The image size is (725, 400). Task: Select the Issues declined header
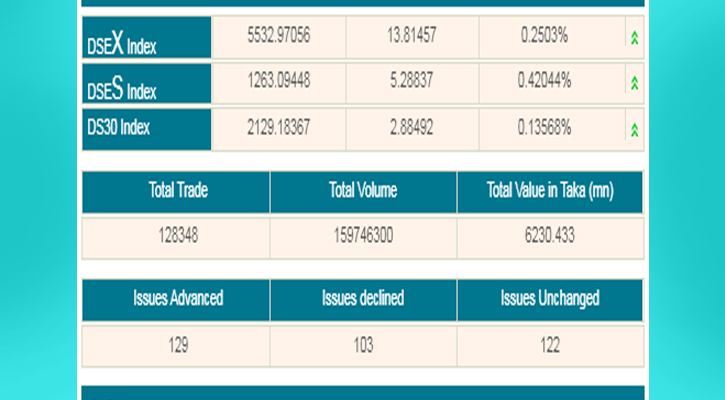pyautogui.click(x=363, y=298)
